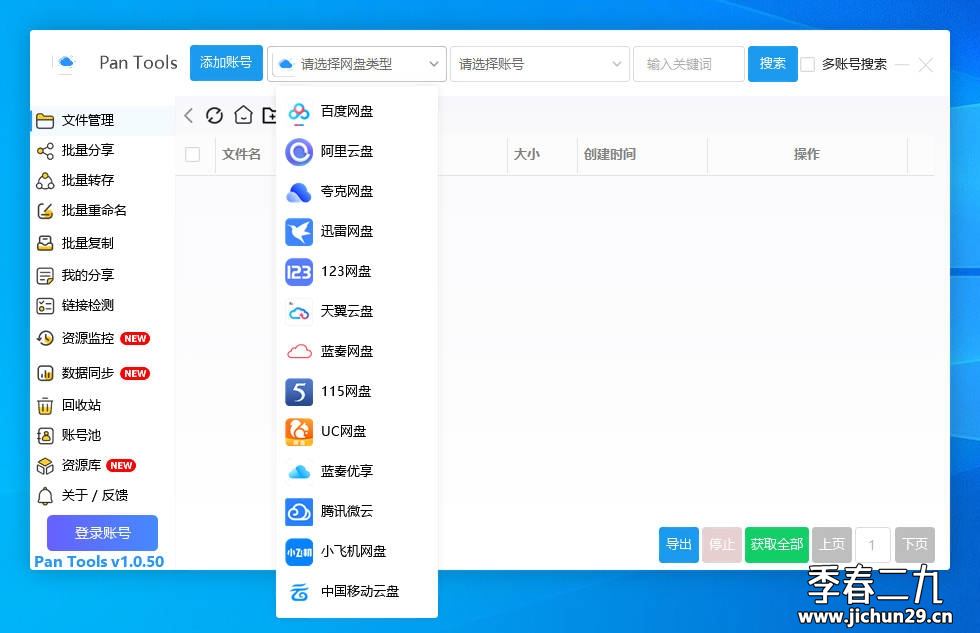Click the 阿里云盘 logo icon
This screenshot has height=633, width=980.
coord(299,152)
